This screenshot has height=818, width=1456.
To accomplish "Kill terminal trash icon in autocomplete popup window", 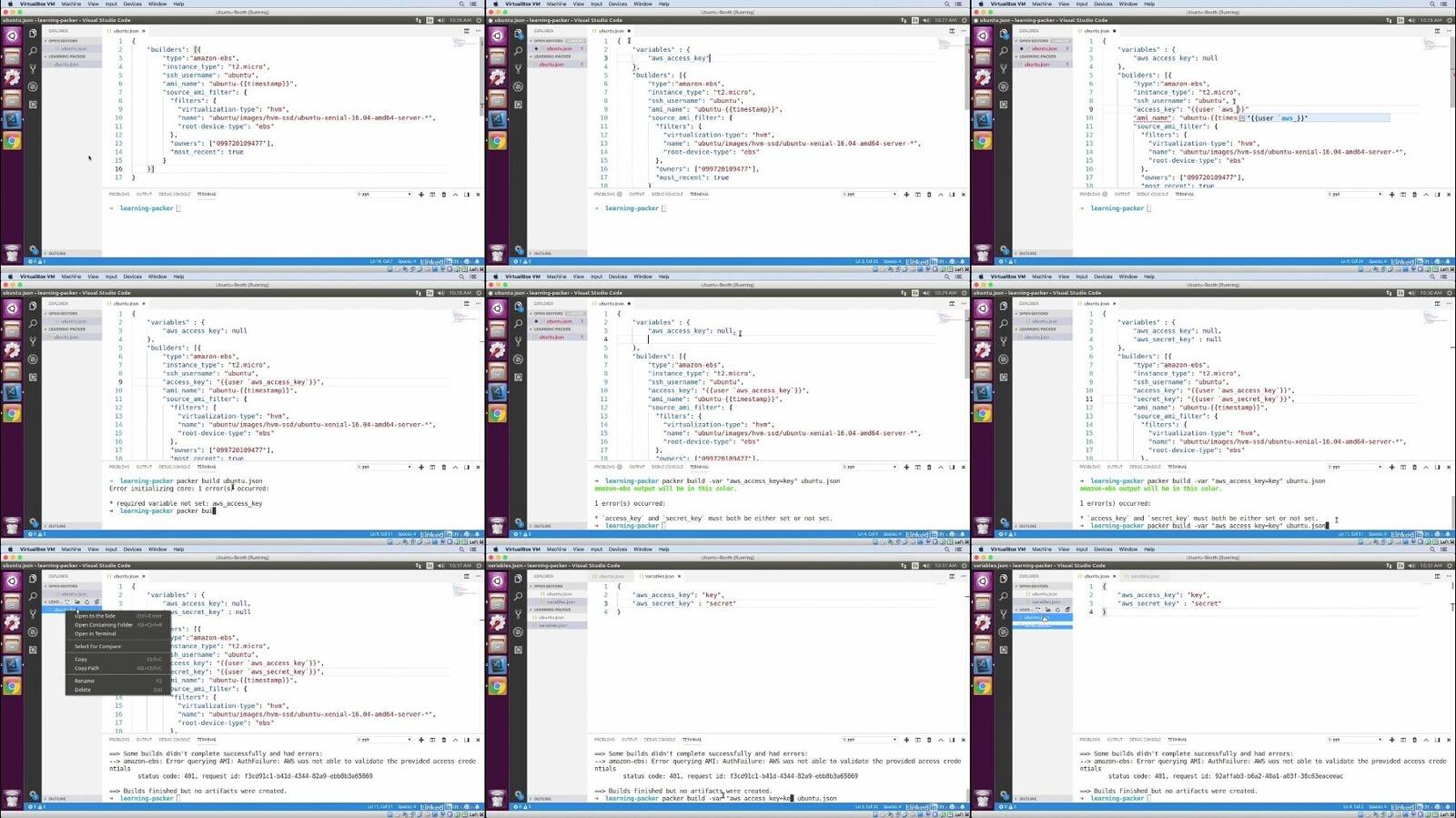I will (x=1415, y=194).
